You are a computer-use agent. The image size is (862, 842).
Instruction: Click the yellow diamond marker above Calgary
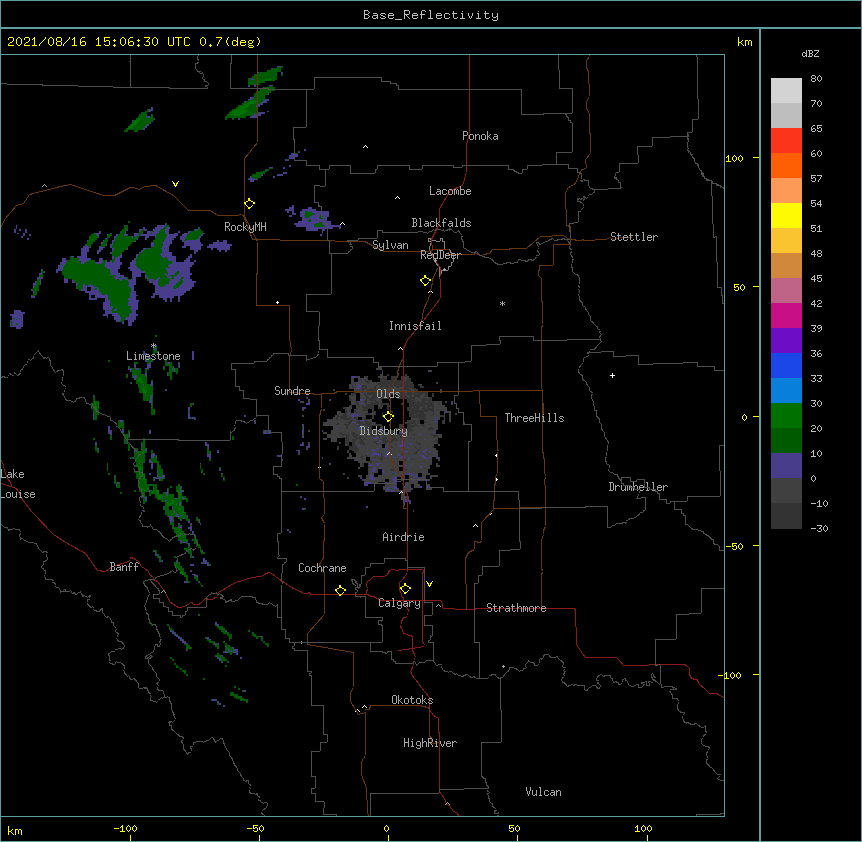[x=405, y=589]
